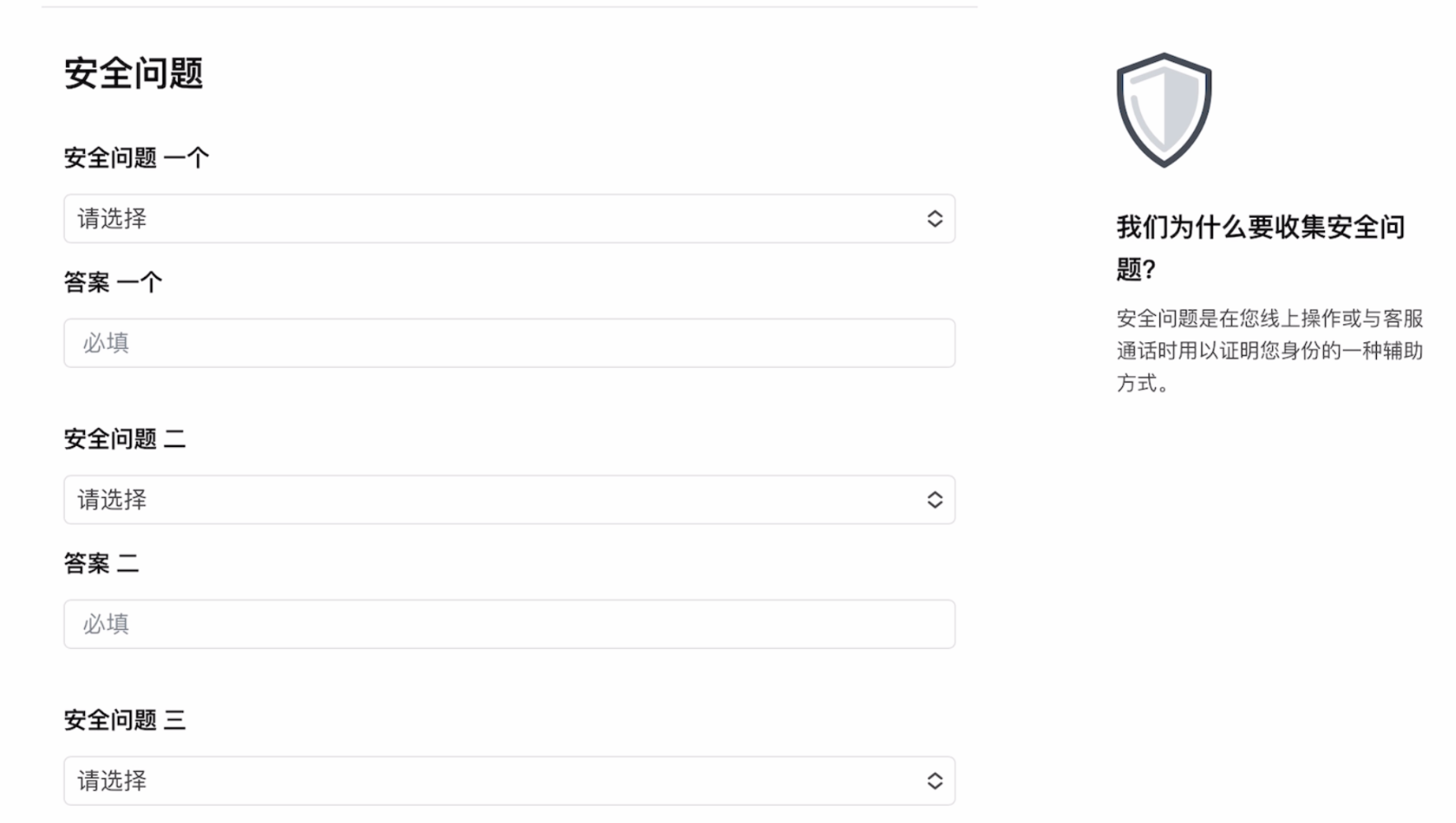Click the 安全问题 main page heading

click(134, 73)
